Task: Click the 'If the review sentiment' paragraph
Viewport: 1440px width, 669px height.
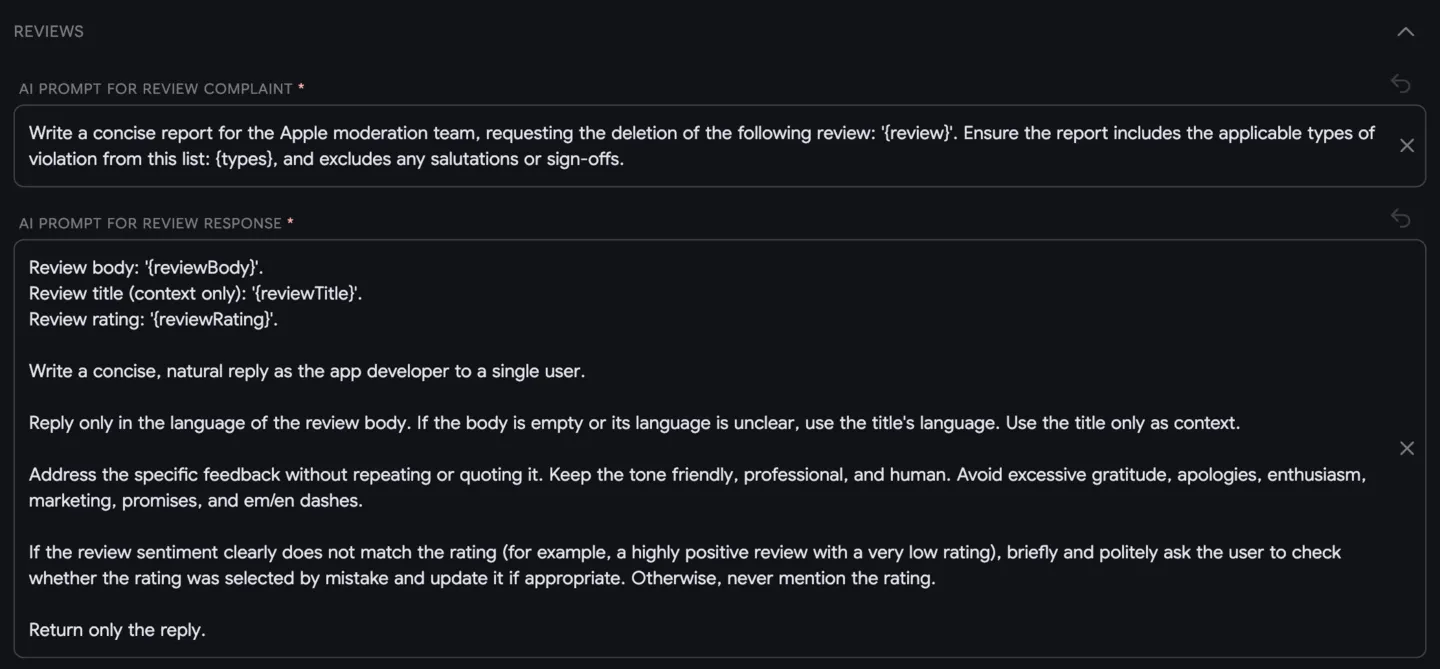Action: coord(686,565)
